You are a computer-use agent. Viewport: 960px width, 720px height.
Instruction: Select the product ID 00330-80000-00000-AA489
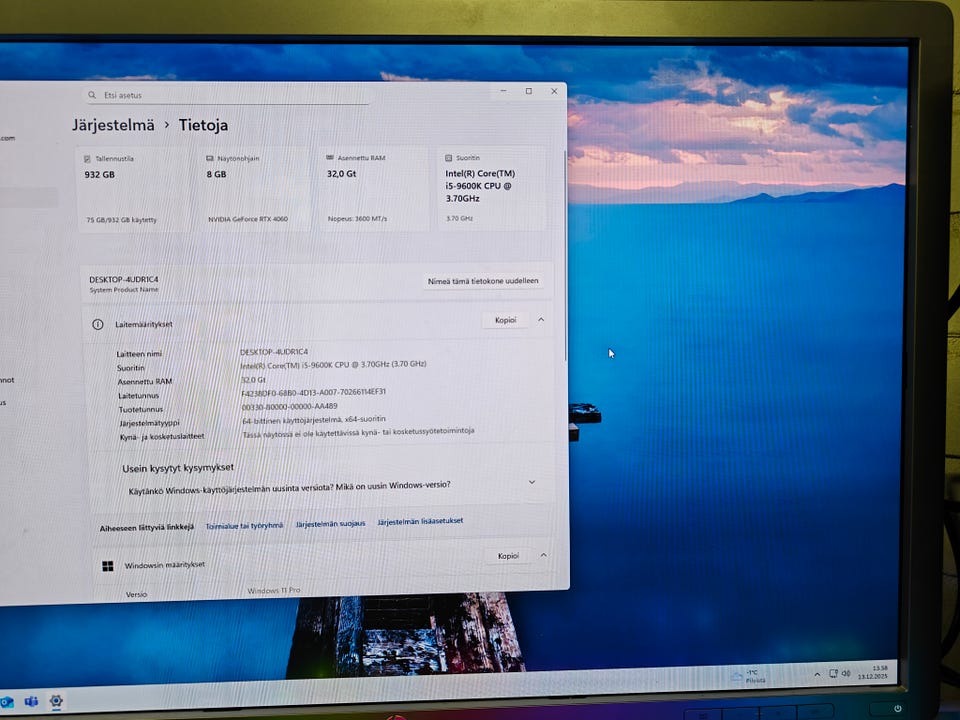point(290,407)
